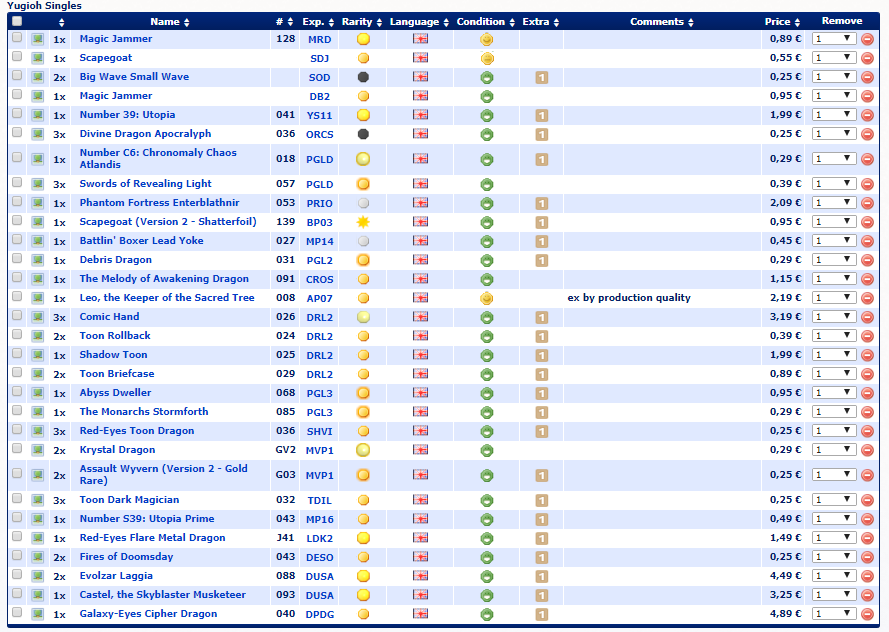Click the condition icon for Toon Dark Magician
This screenshot has width=889, height=632.
[x=486, y=500]
